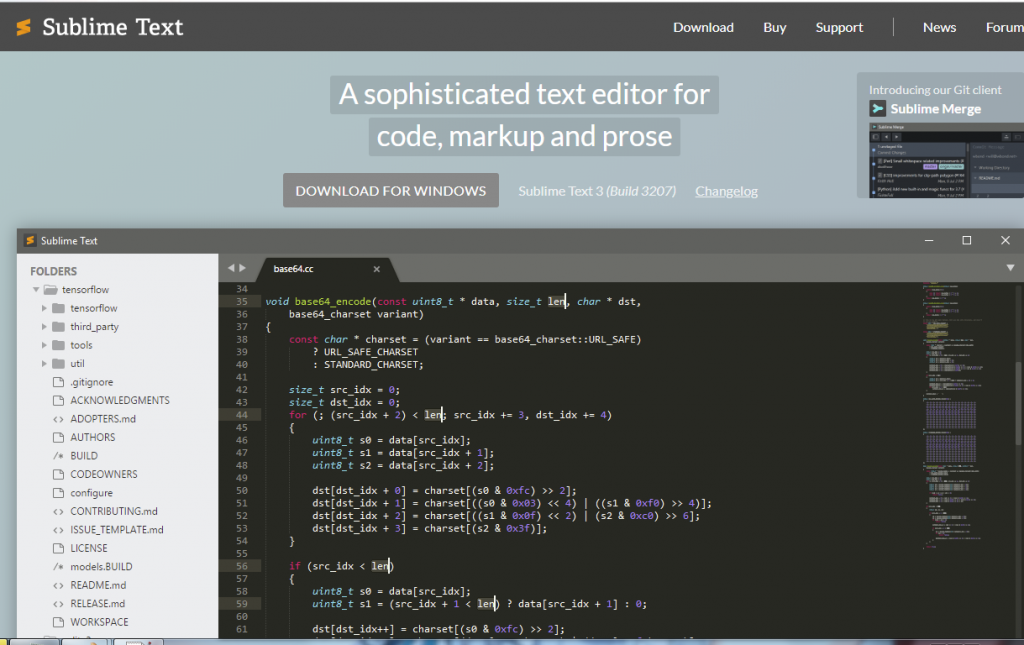Open the Sublime Merge title link
Screen dimensions: 1024x645
click(935, 109)
